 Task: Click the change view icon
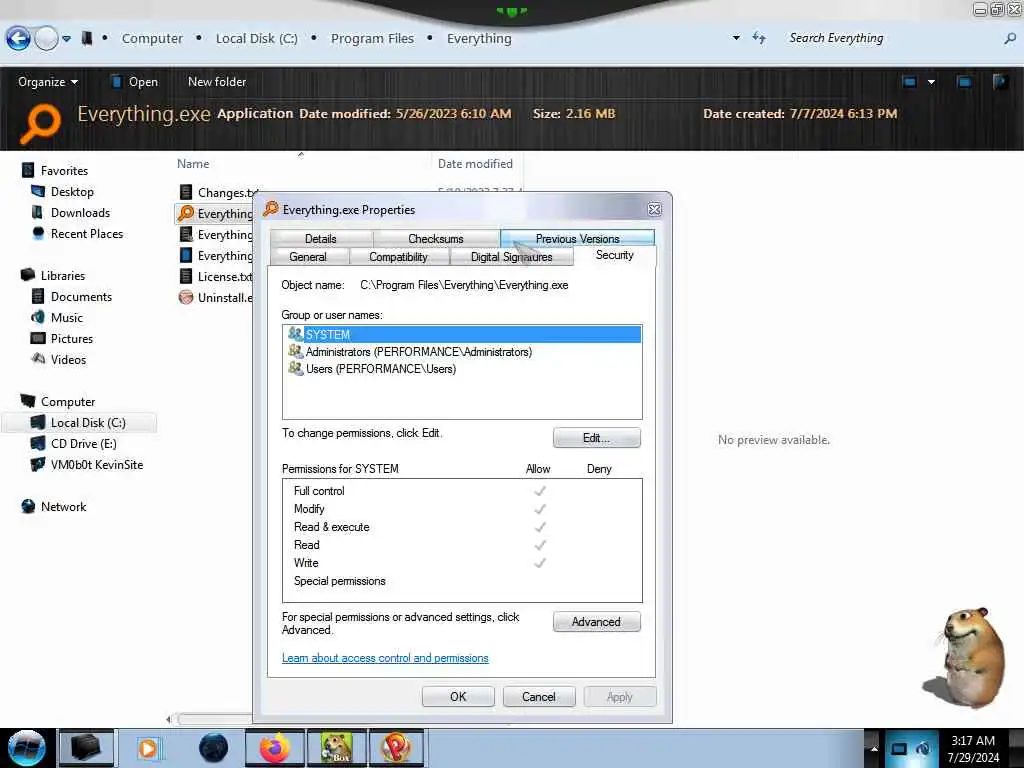[x=909, y=82]
